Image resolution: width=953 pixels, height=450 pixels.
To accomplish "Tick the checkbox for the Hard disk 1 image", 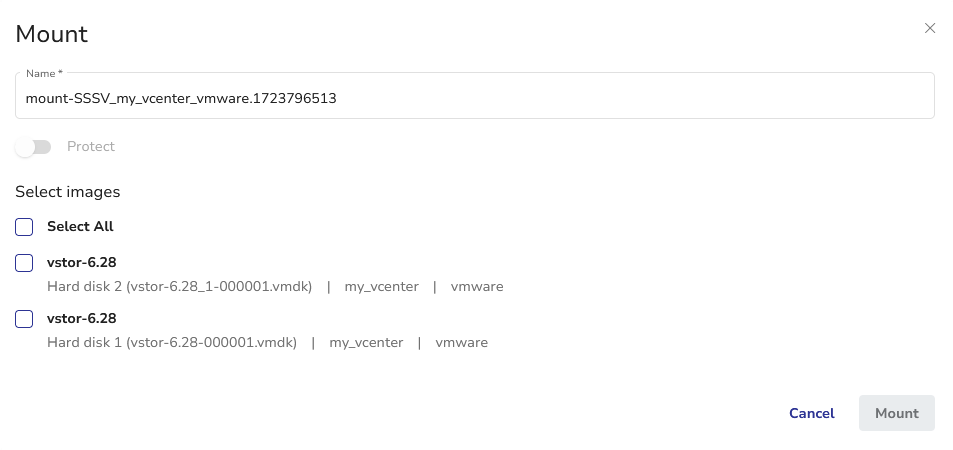I will [24, 319].
